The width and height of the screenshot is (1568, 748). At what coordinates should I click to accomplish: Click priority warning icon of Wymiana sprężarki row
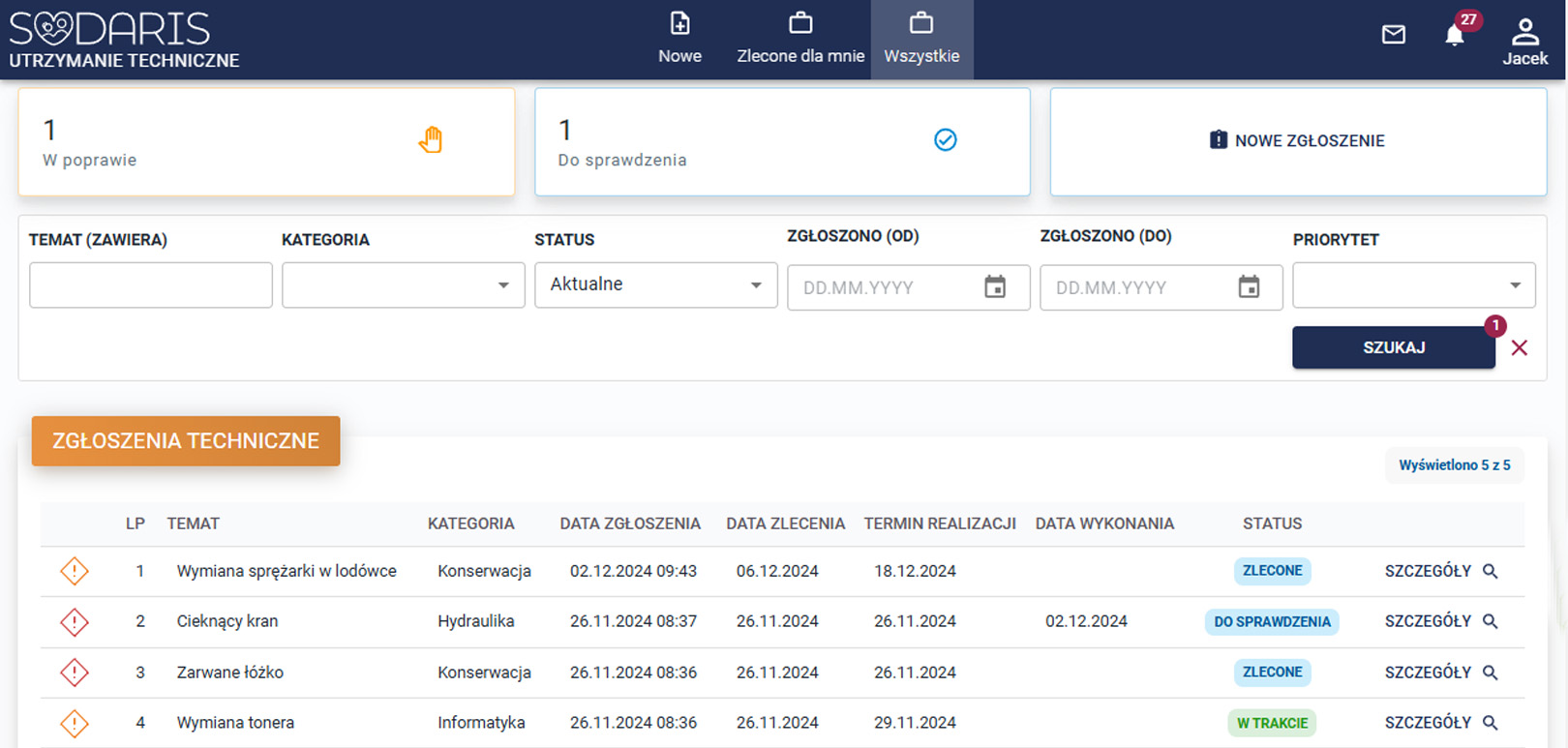click(x=75, y=571)
